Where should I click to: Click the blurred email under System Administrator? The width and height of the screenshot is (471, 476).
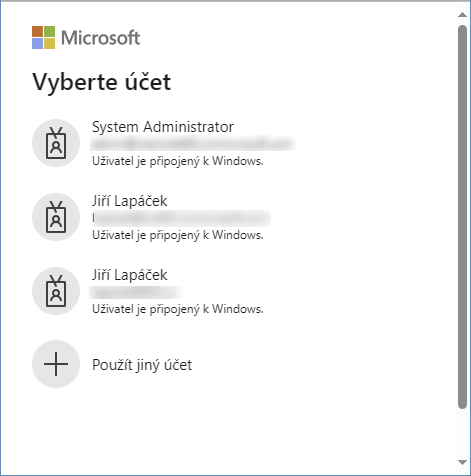coord(194,144)
